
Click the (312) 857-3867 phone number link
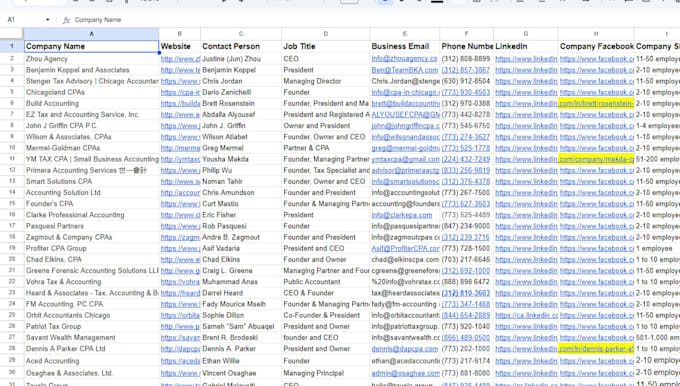(466, 70)
